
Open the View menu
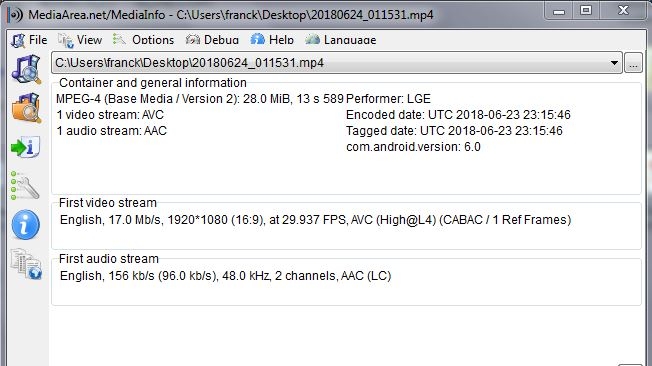tap(80, 40)
